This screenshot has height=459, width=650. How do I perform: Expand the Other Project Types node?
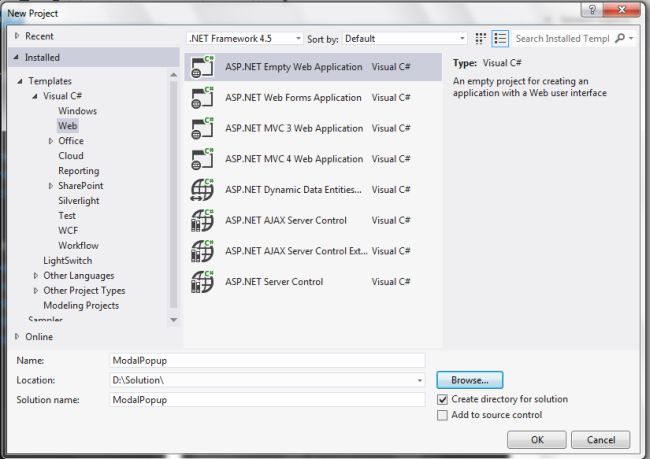point(36,291)
